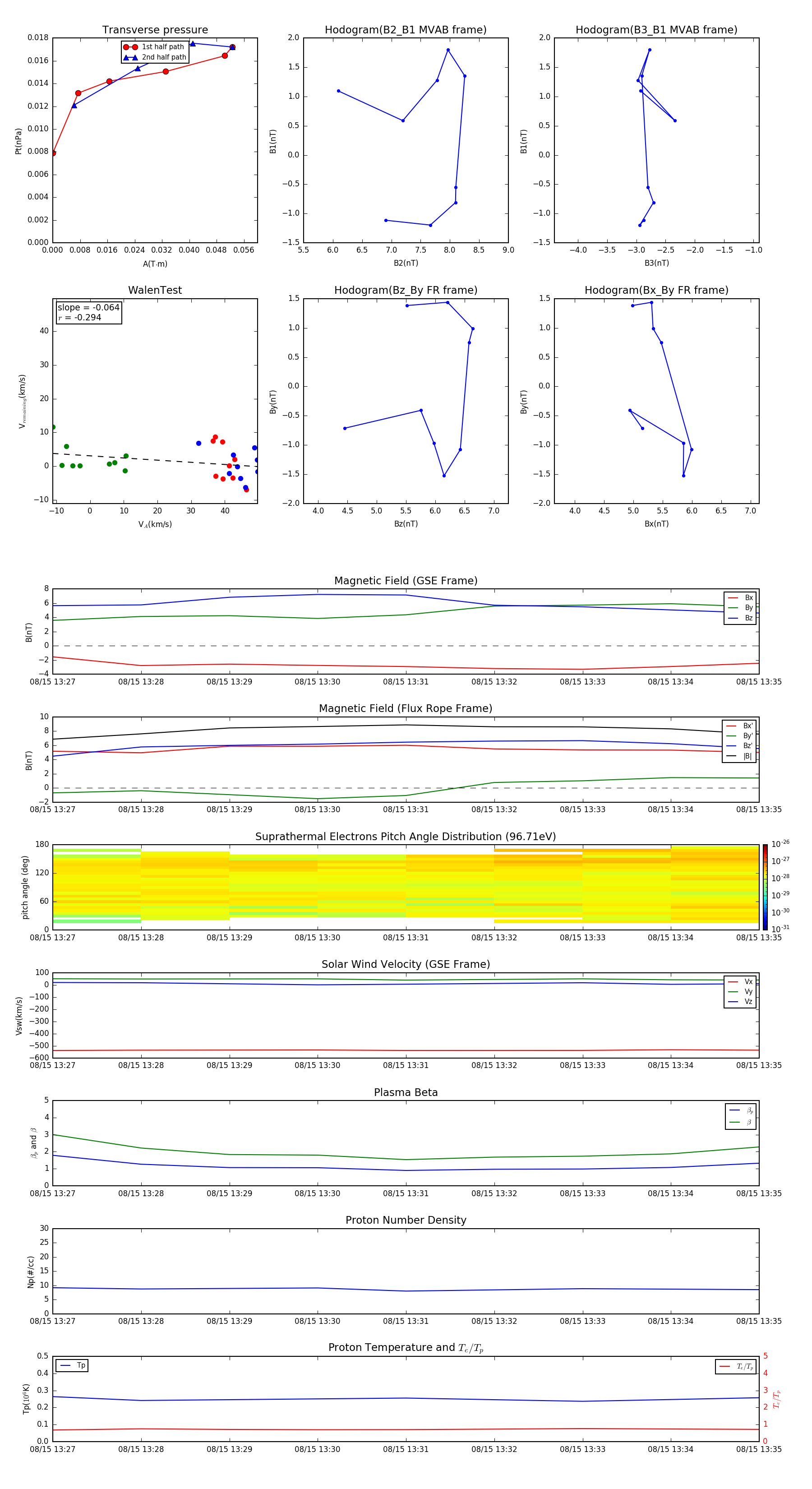Viewport: 812px width, 1489px height.
Task: Click the 'Magnetic Field (GSE Frame)' title
Action: pos(406,581)
